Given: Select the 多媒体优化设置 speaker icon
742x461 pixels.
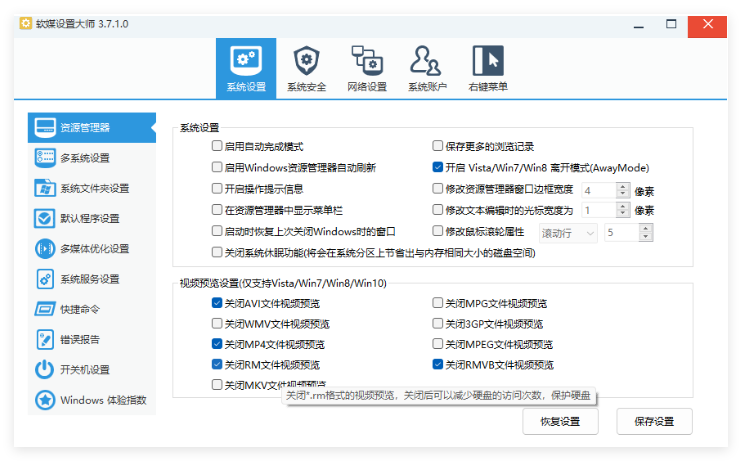Looking at the screenshot, I should click(45, 248).
